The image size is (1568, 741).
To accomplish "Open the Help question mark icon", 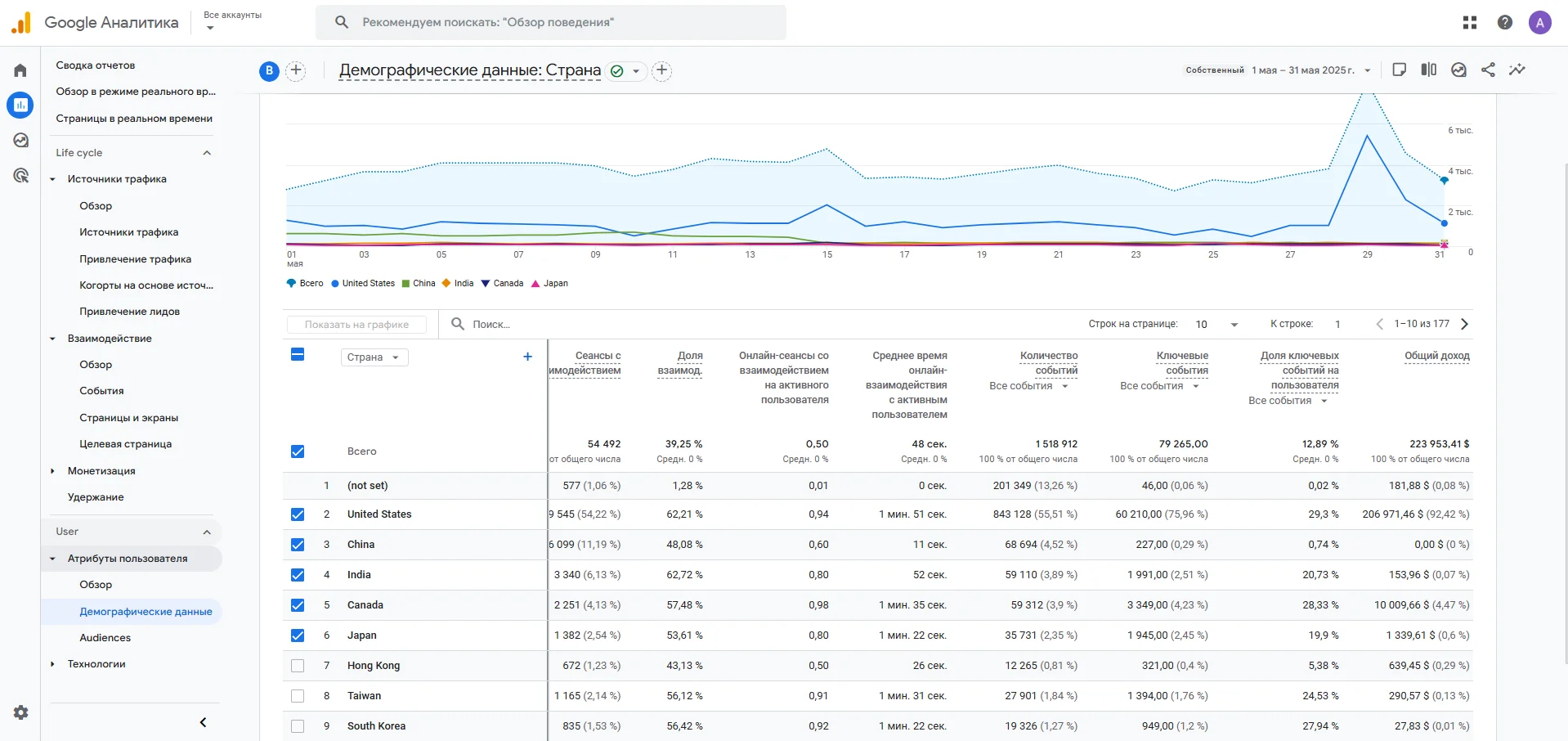I will click(1504, 23).
